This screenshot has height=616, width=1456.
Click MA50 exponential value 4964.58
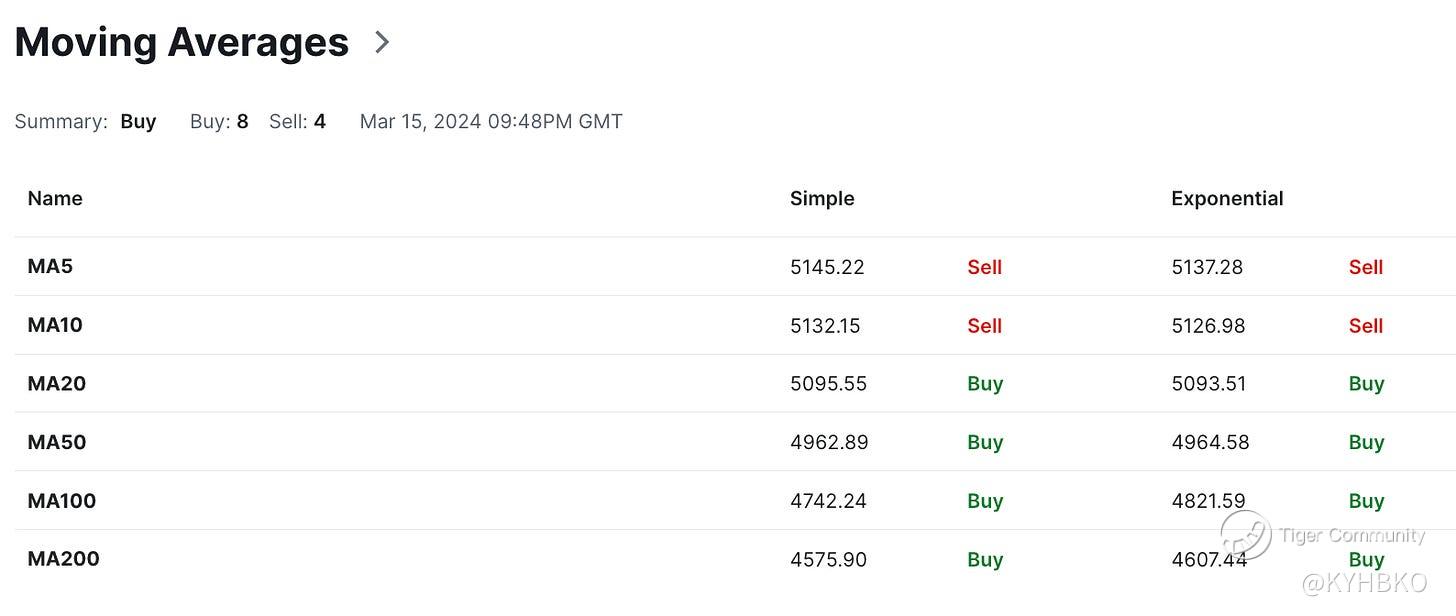tap(1210, 442)
